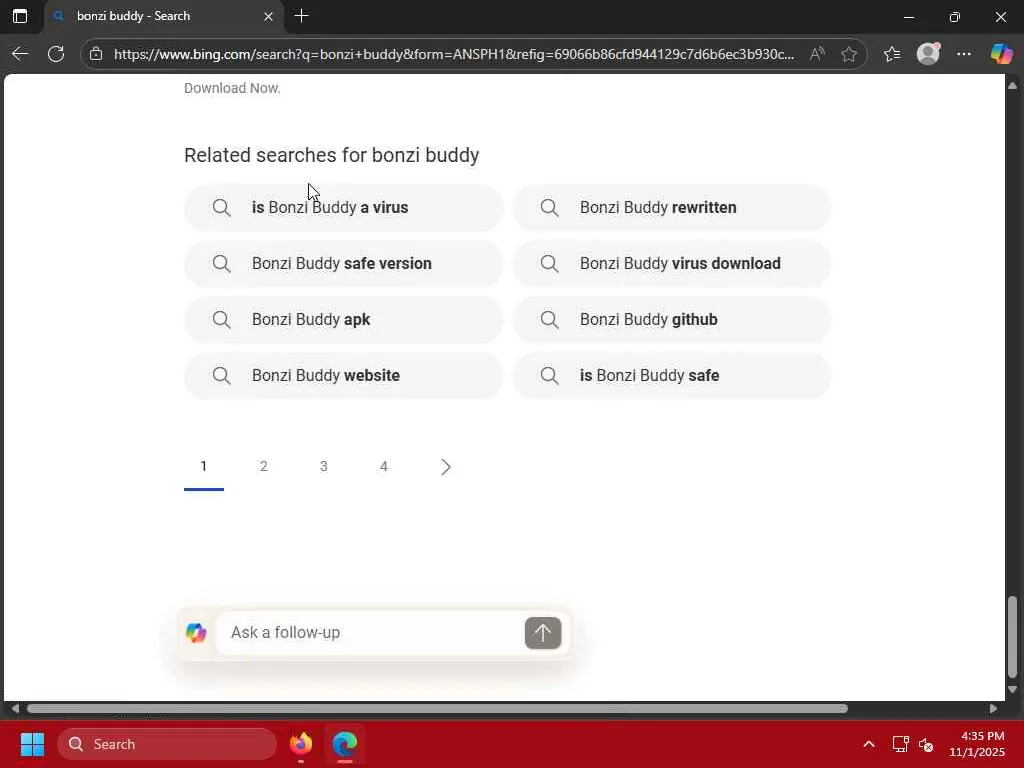Click the address bar URL
The image size is (1024, 768).
454,54
